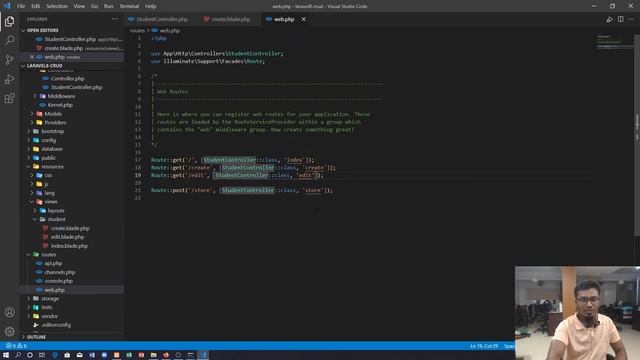
Task: Expand the Models folder
Action: (x=53, y=113)
